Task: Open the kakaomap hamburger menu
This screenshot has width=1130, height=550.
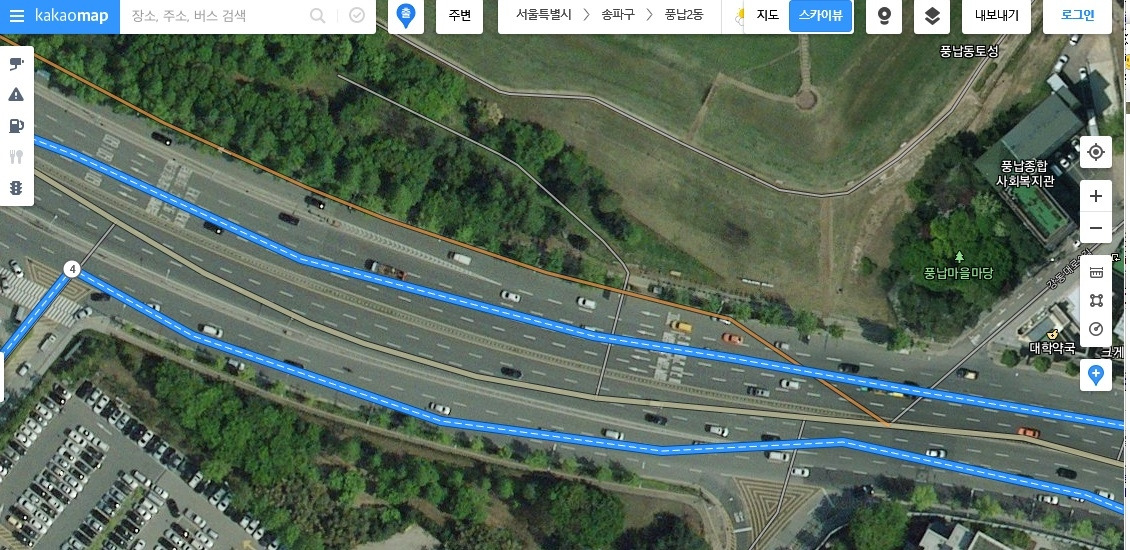Action: (17, 16)
